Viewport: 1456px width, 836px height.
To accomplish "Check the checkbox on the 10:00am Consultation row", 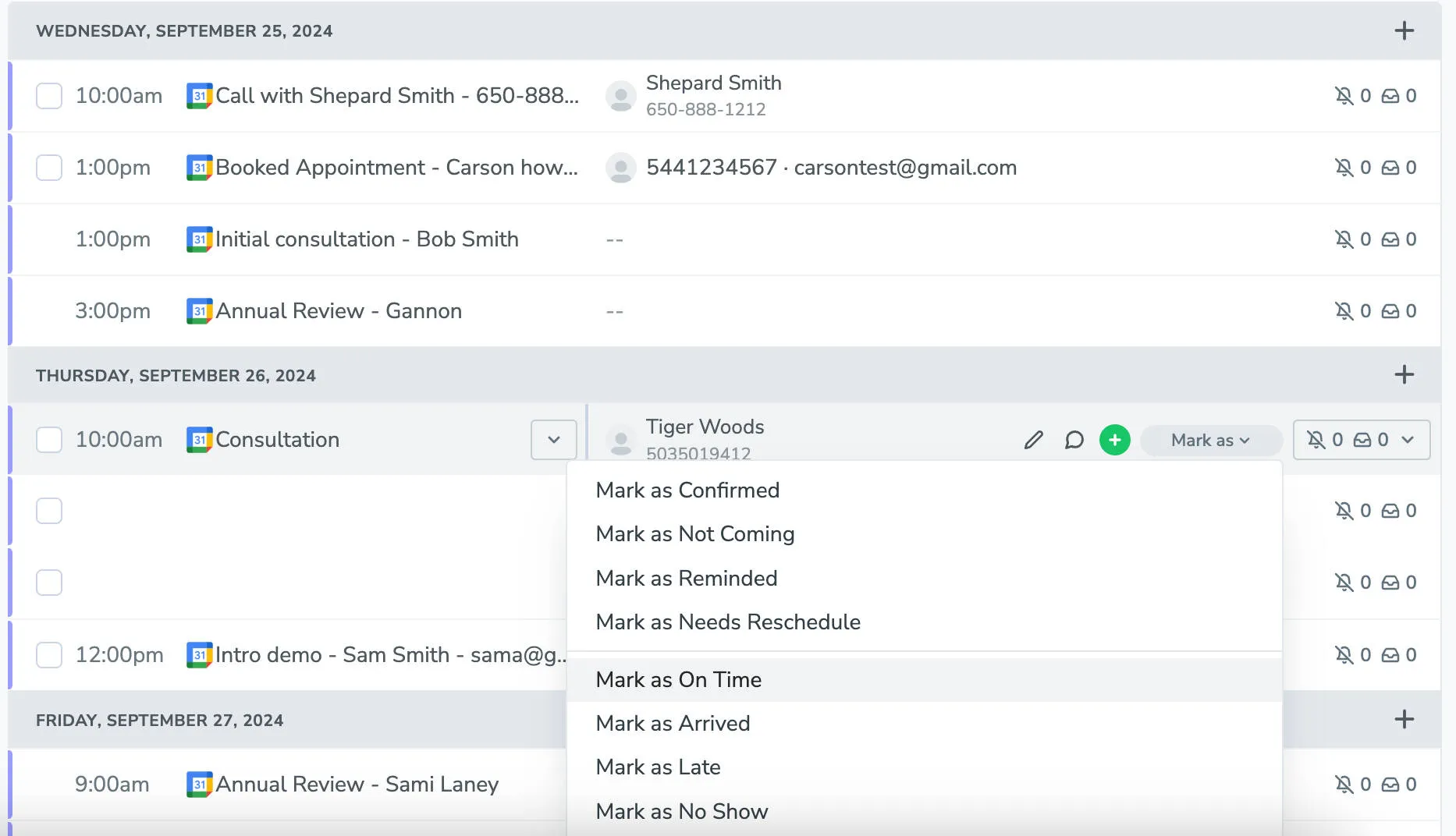I will coord(48,440).
